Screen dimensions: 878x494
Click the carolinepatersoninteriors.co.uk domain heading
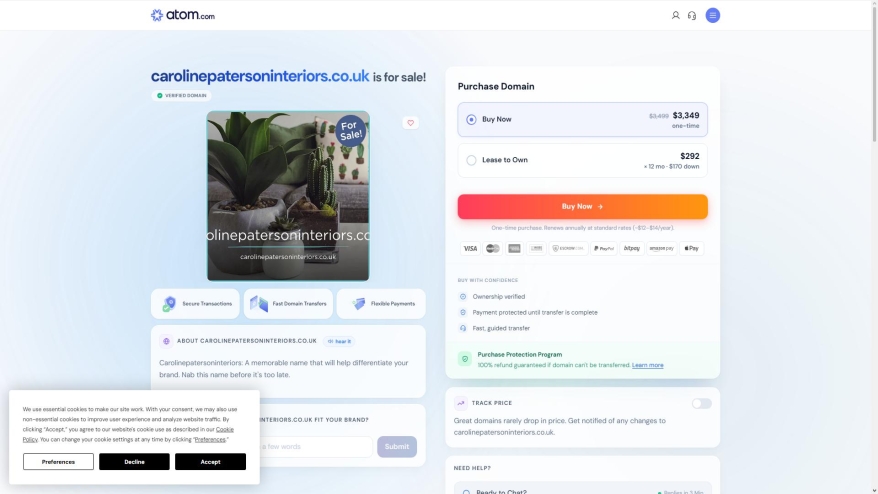click(260, 76)
